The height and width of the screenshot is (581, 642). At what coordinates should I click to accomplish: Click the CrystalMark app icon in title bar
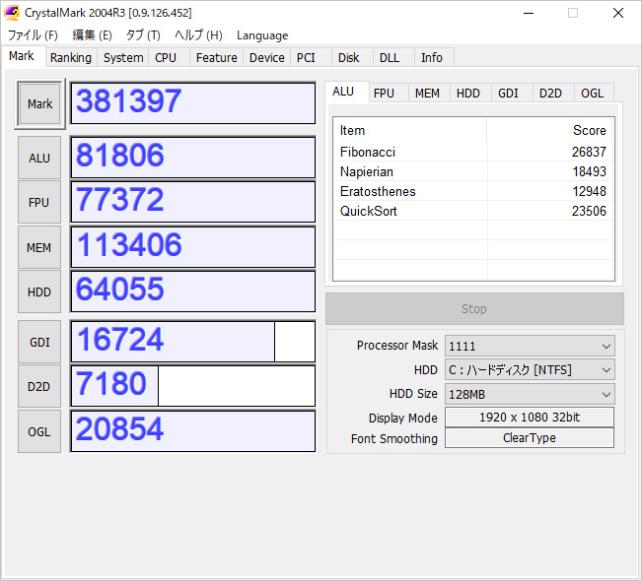[12, 13]
